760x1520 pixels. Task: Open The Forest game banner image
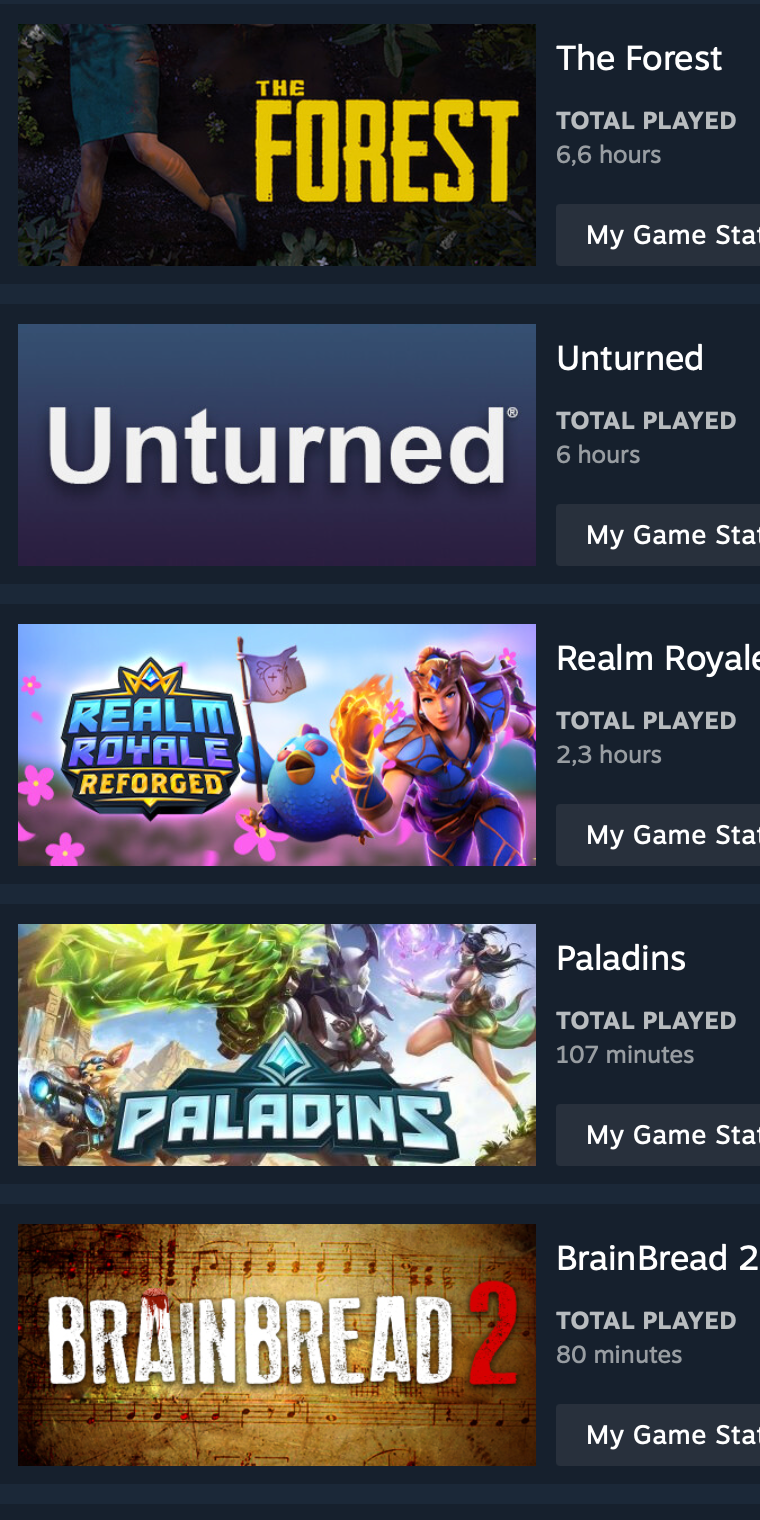point(277,145)
